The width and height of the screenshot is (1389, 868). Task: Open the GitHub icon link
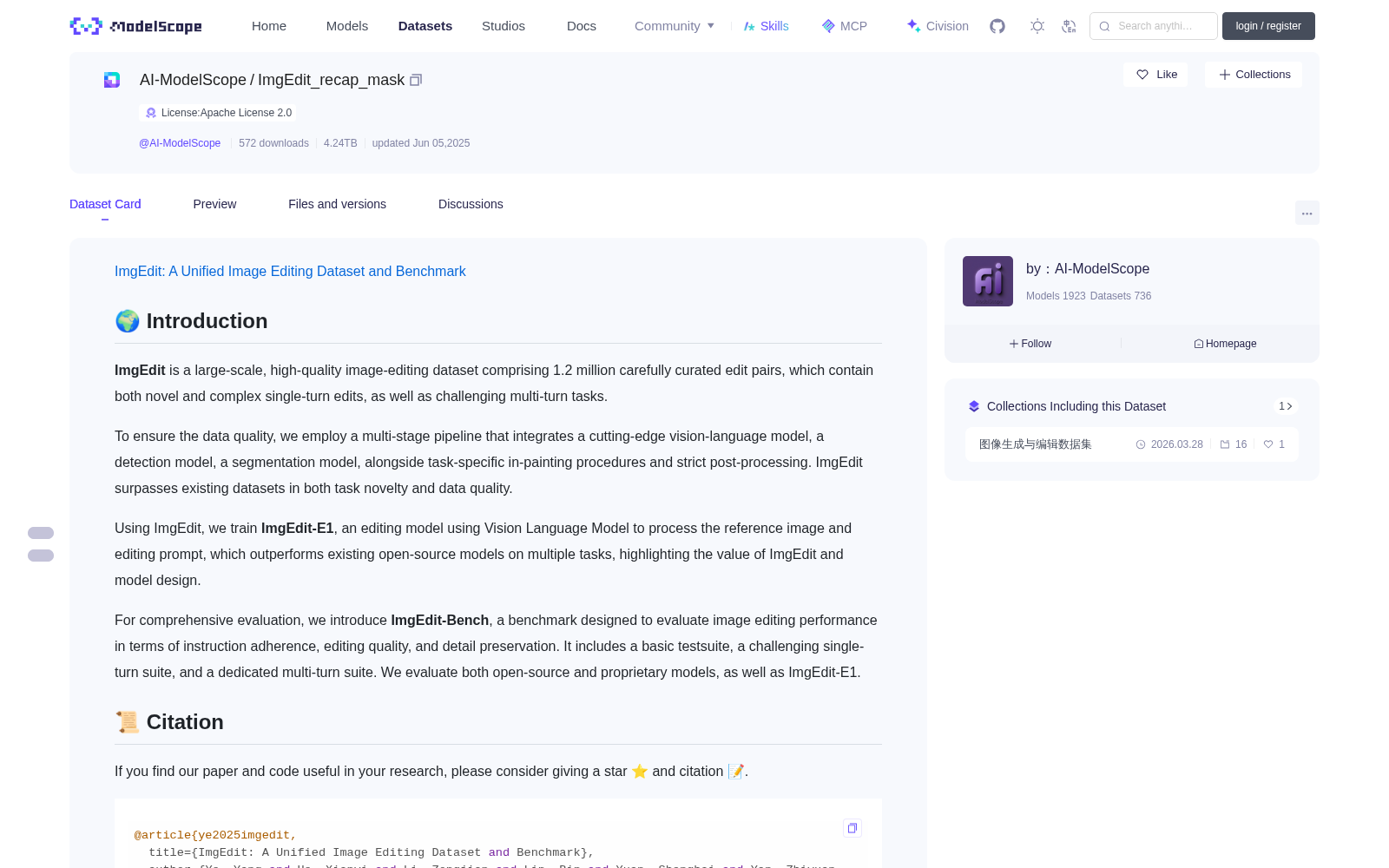[x=997, y=26]
